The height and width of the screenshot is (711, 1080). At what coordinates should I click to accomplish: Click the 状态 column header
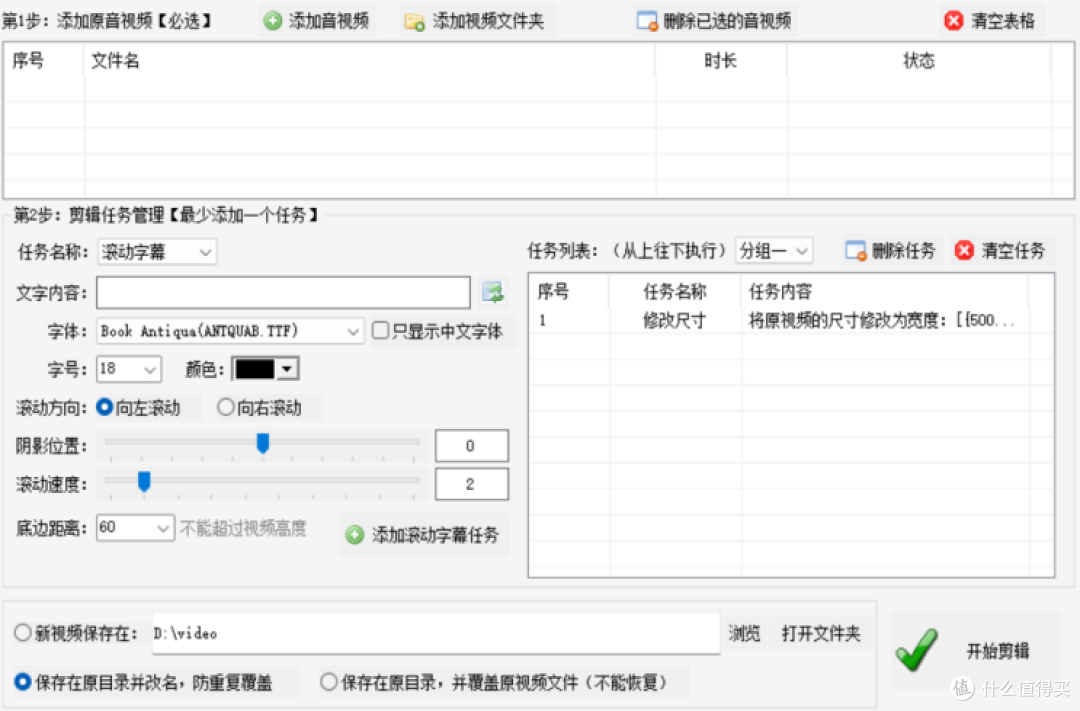[x=919, y=61]
